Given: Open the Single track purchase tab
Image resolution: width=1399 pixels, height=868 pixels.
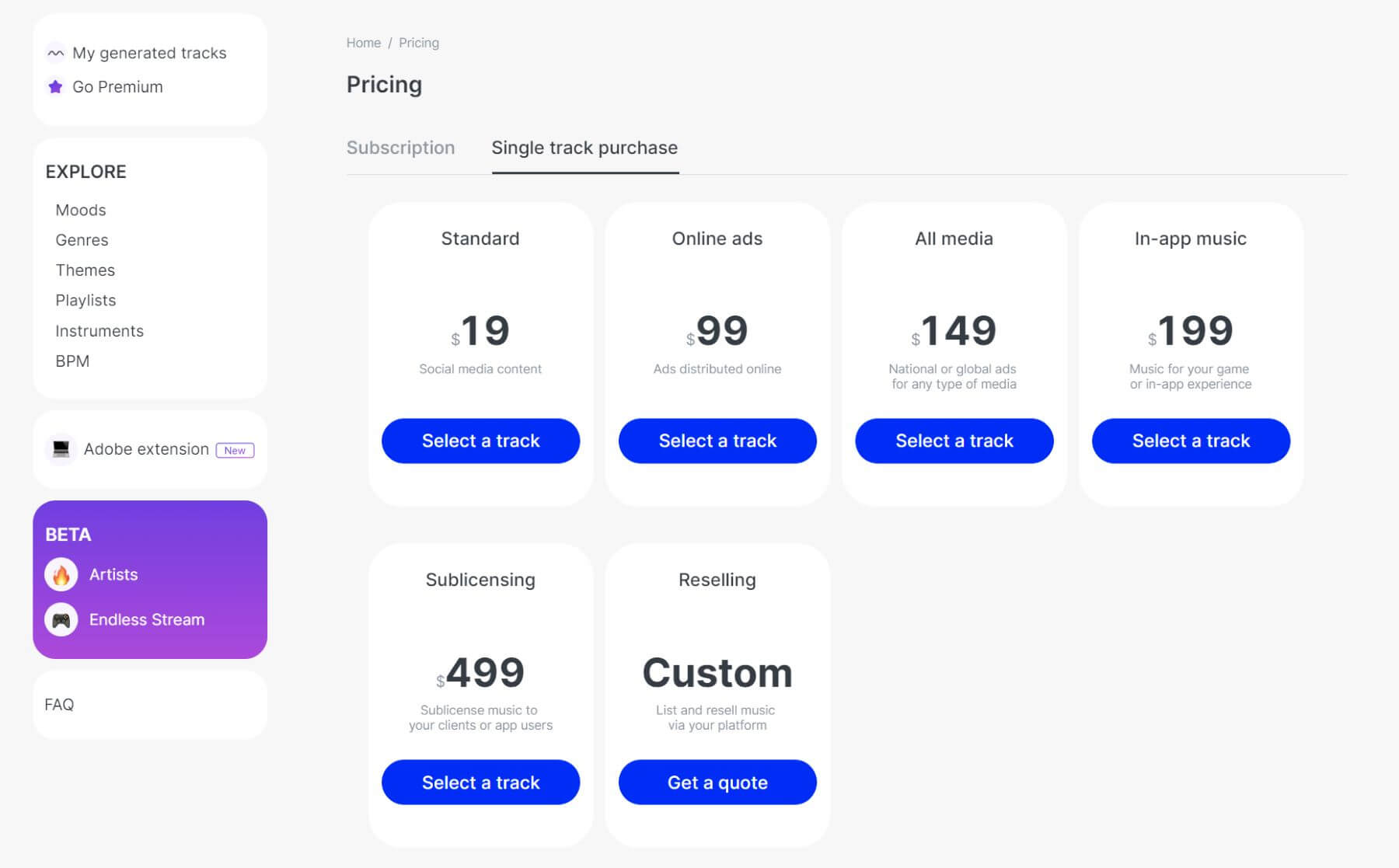Looking at the screenshot, I should click(x=584, y=148).
